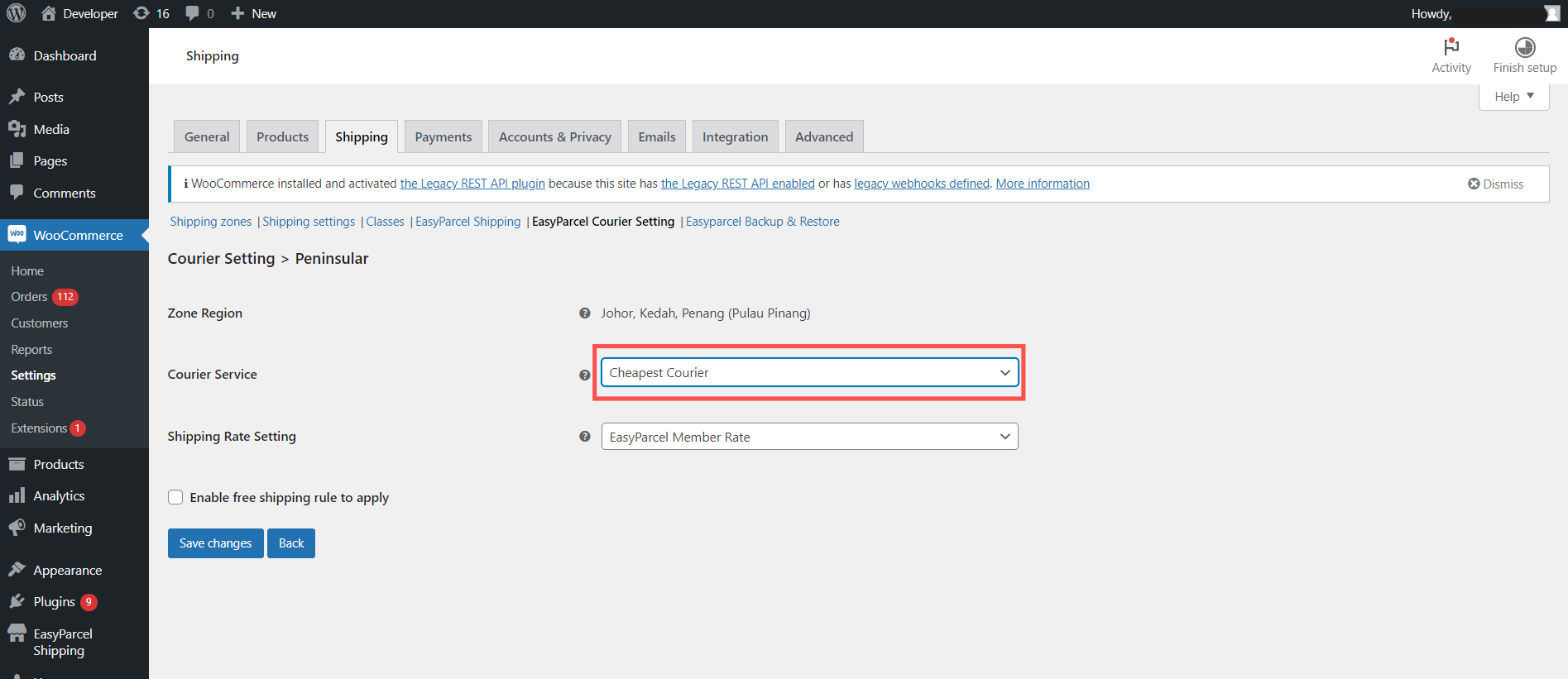Open the Developer site home icon

point(49,13)
